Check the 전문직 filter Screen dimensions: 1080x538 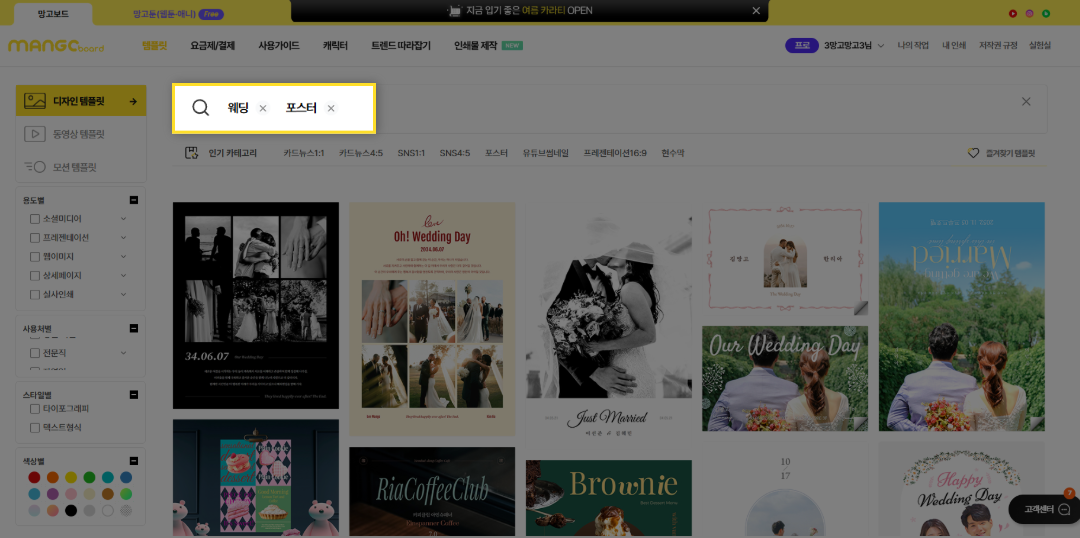[x=34, y=353]
